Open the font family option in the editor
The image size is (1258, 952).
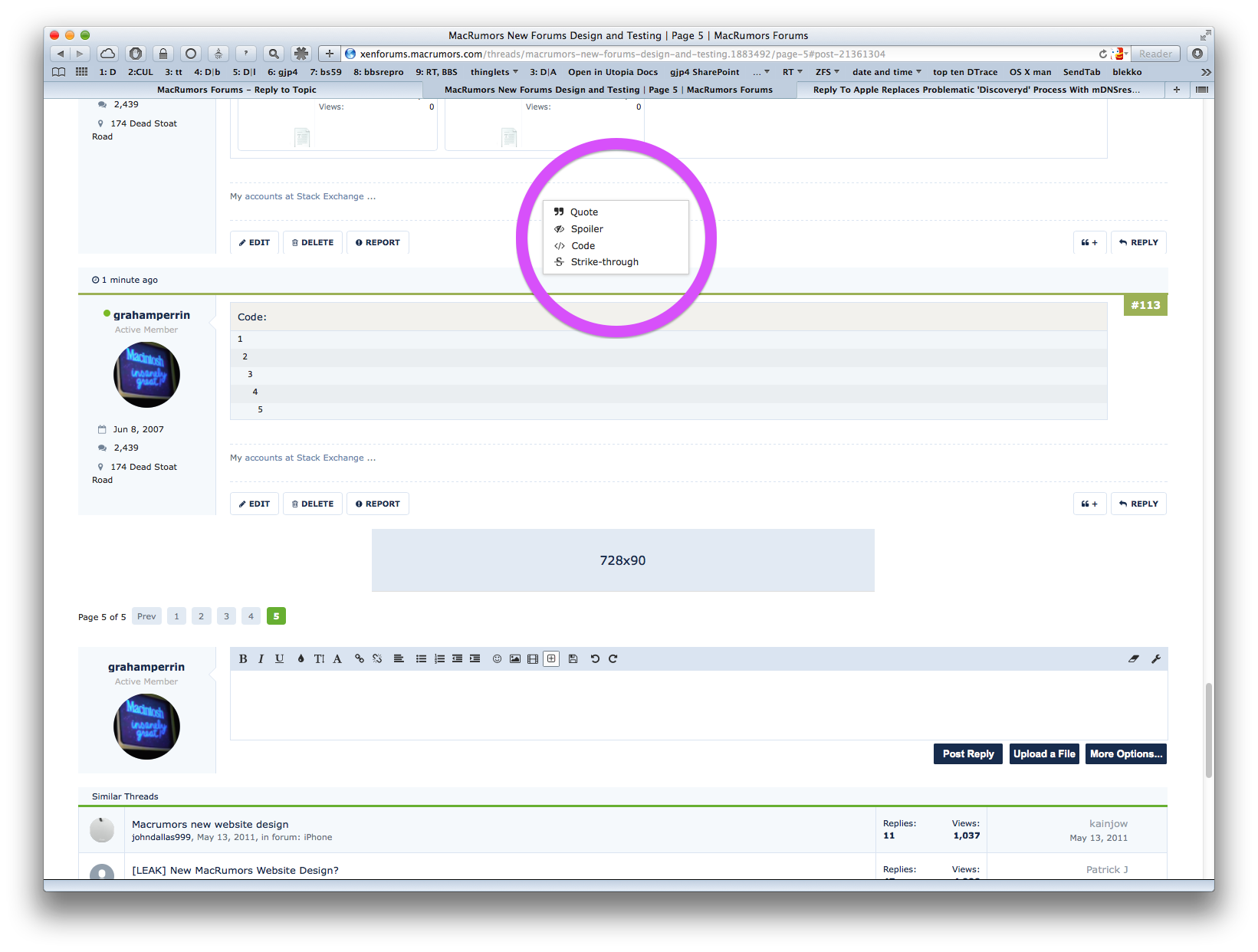click(337, 658)
